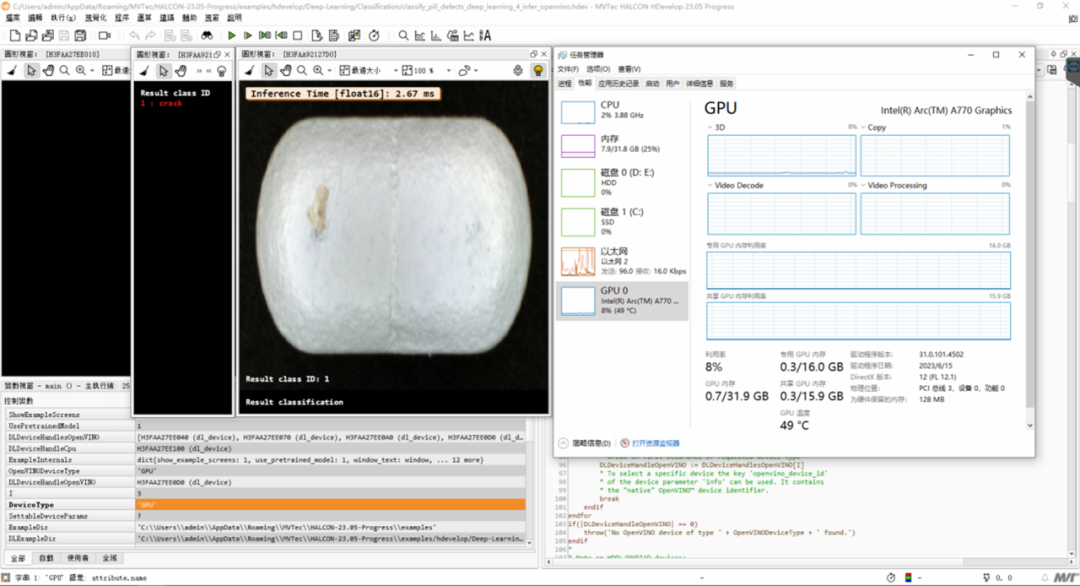The height and width of the screenshot is (586, 1080).
Task: Open the 文件(F) menu in Task Manager
Action: tap(568, 69)
